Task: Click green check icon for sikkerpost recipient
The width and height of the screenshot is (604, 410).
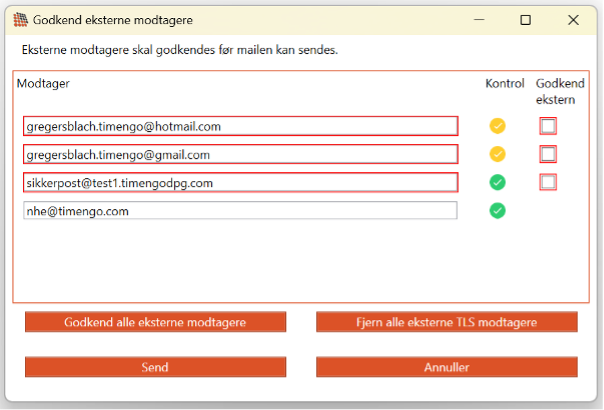Action: [x=497, y=182]
